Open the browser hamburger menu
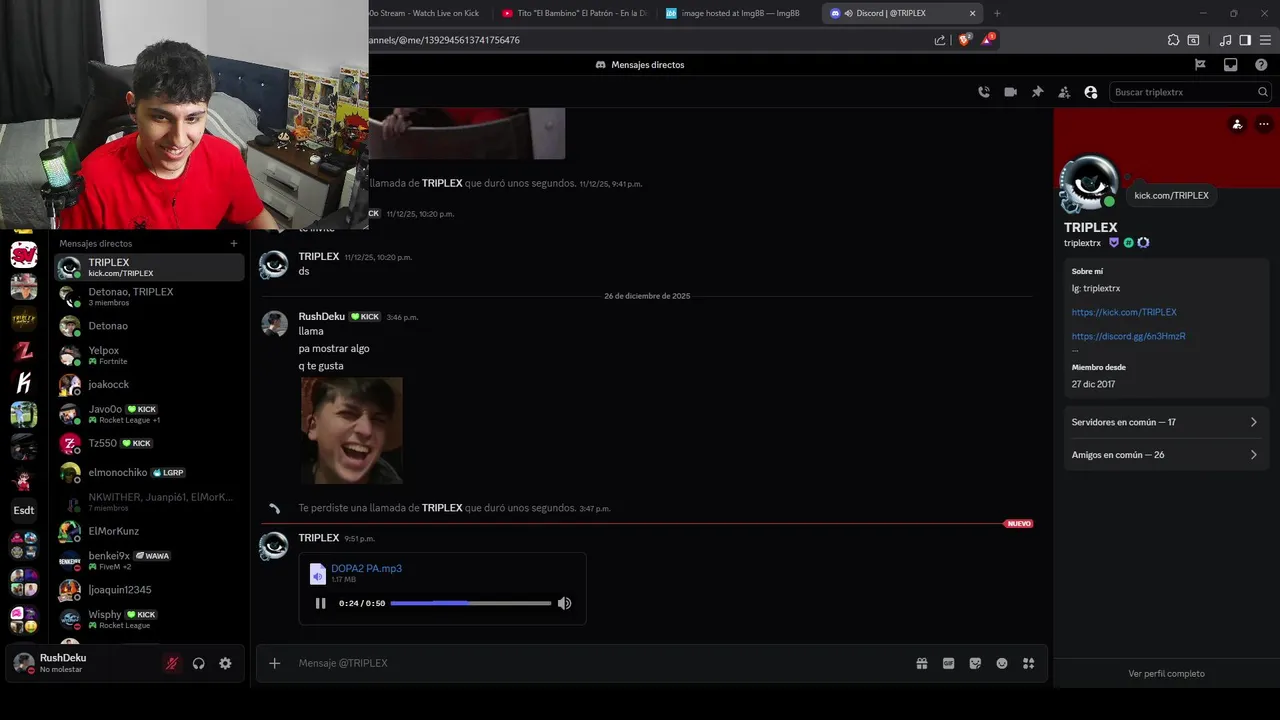Screen dimensions: 1280x720 click(x=1265, y=40)
